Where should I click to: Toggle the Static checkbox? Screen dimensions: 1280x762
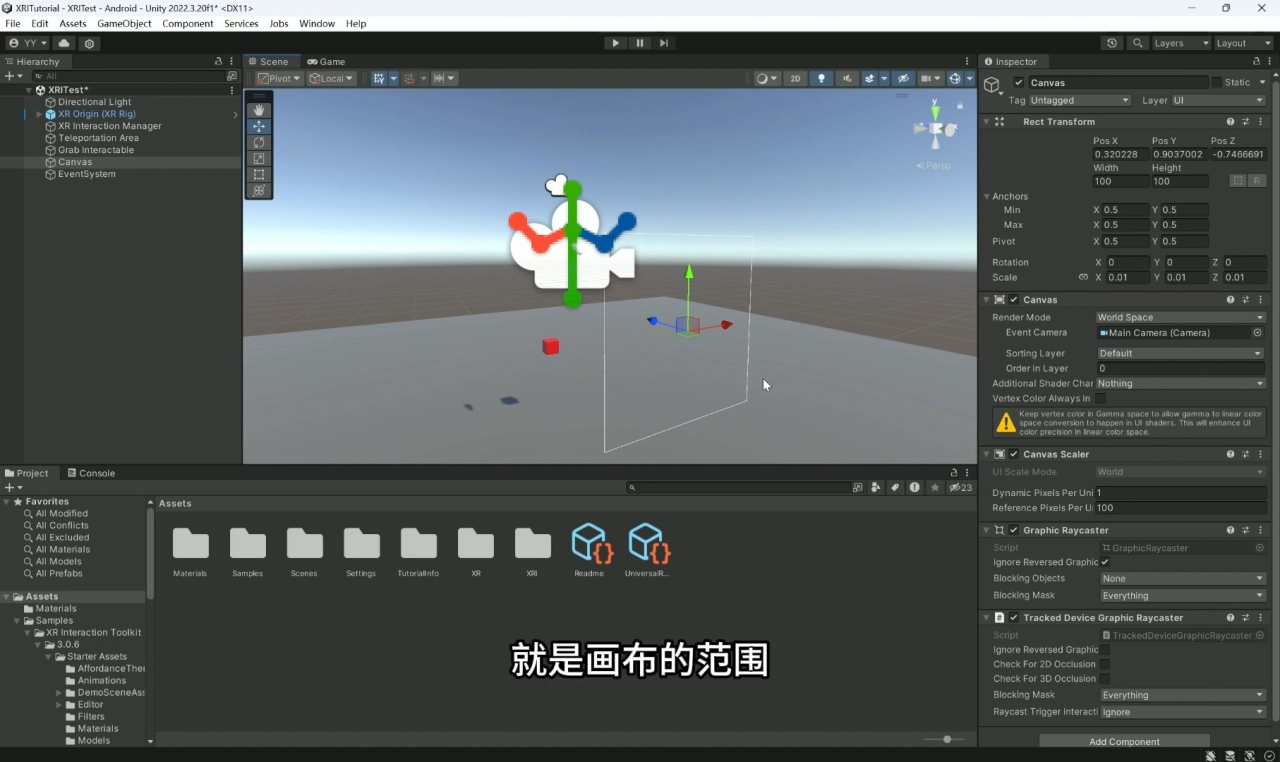[1217, 83]
